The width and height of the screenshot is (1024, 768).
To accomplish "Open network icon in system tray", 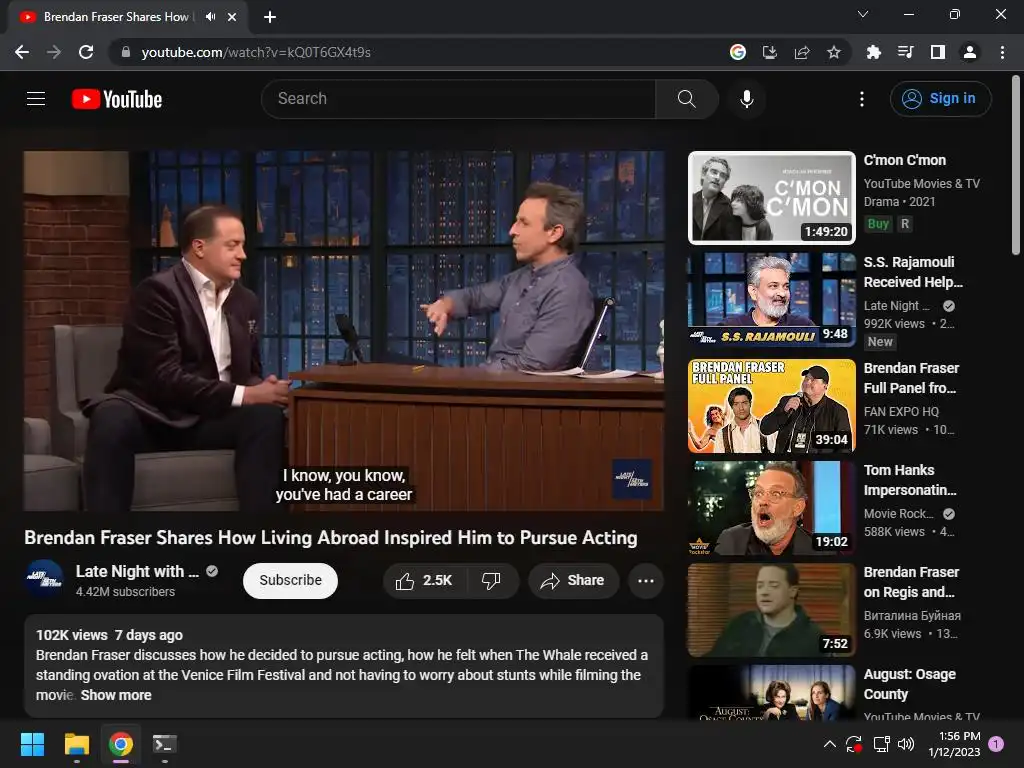I will (881, 744).
